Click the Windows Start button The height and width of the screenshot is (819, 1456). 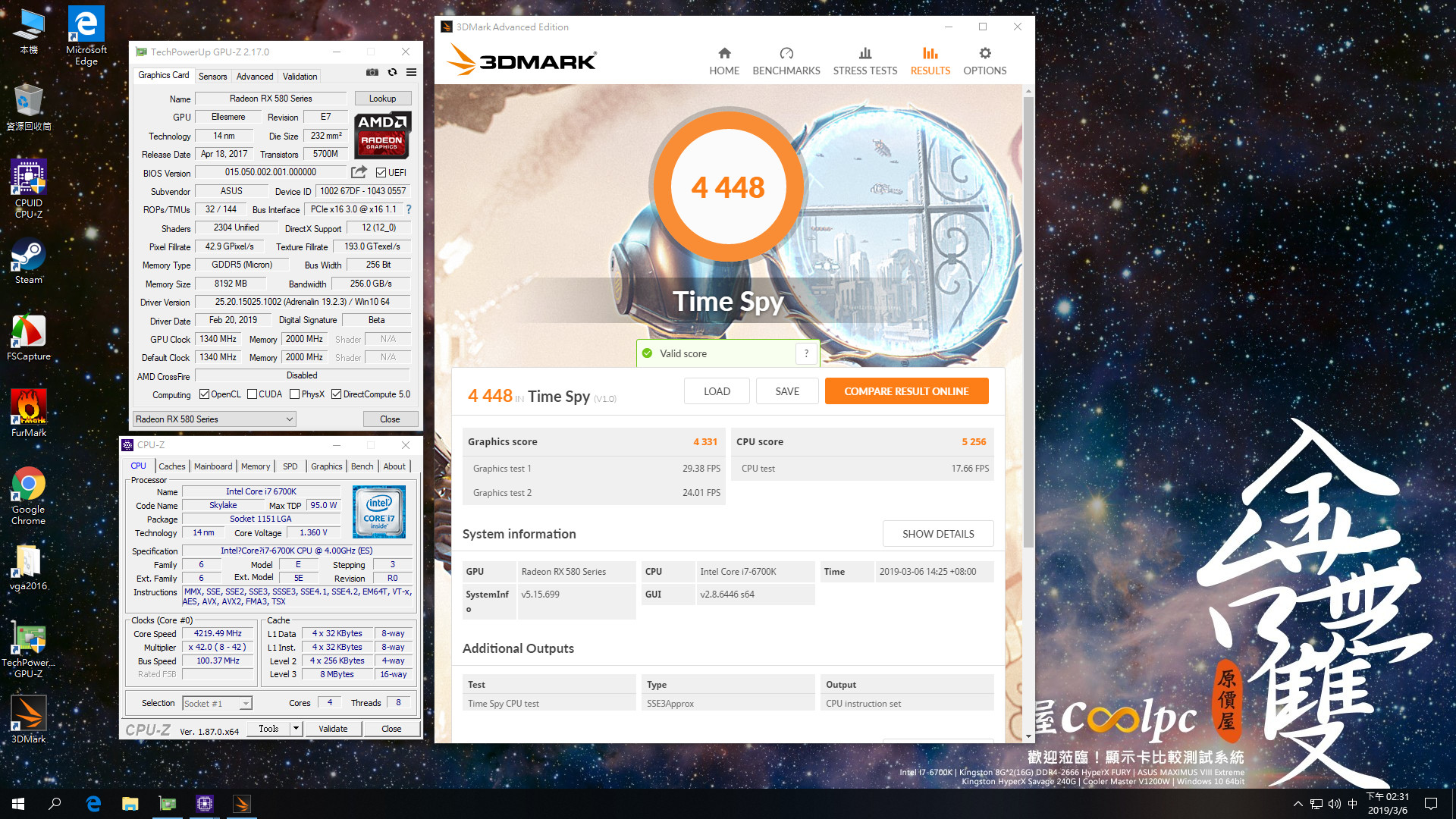coord(18,804)
